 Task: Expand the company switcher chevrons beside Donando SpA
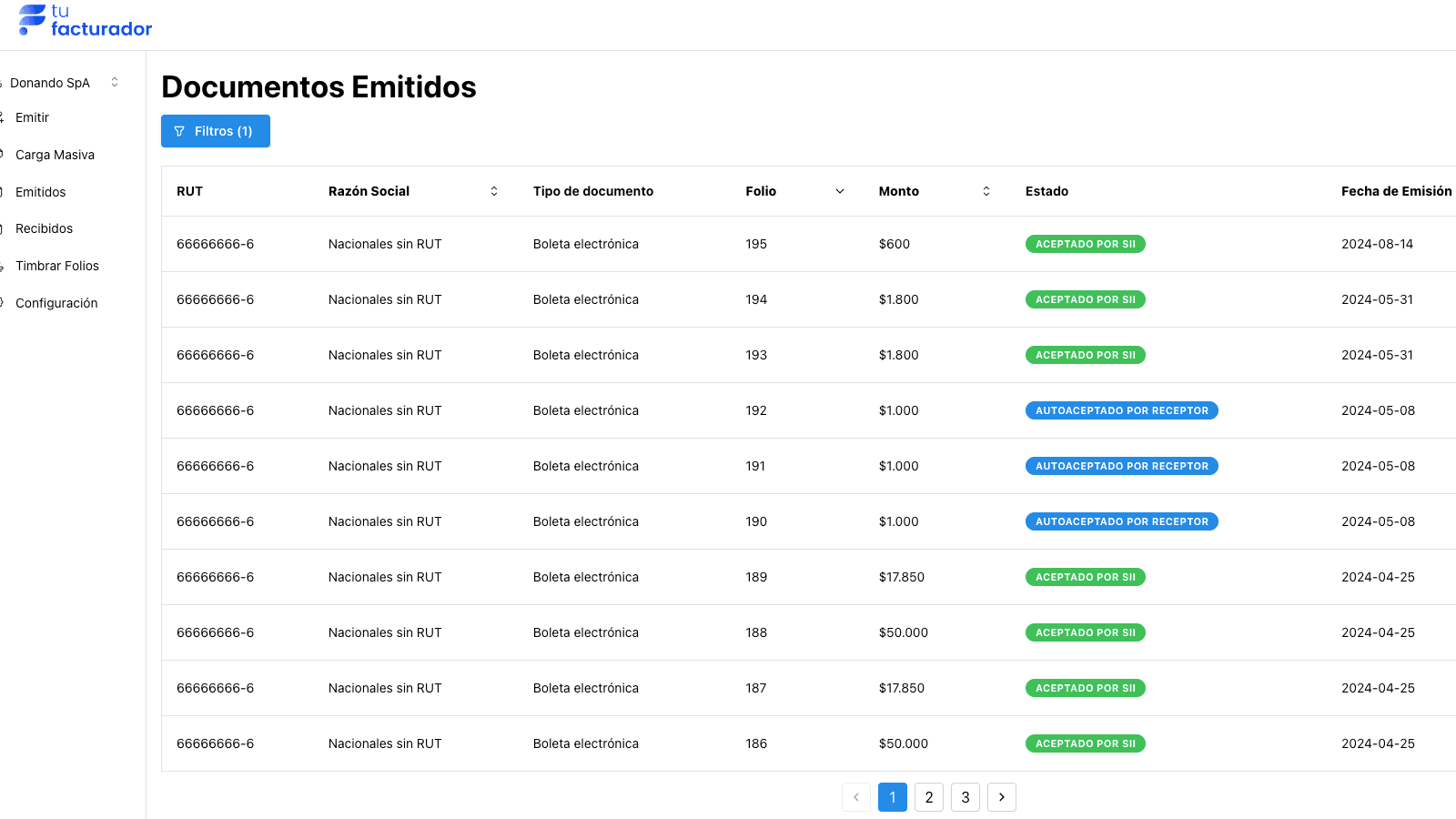pos(114,82)
